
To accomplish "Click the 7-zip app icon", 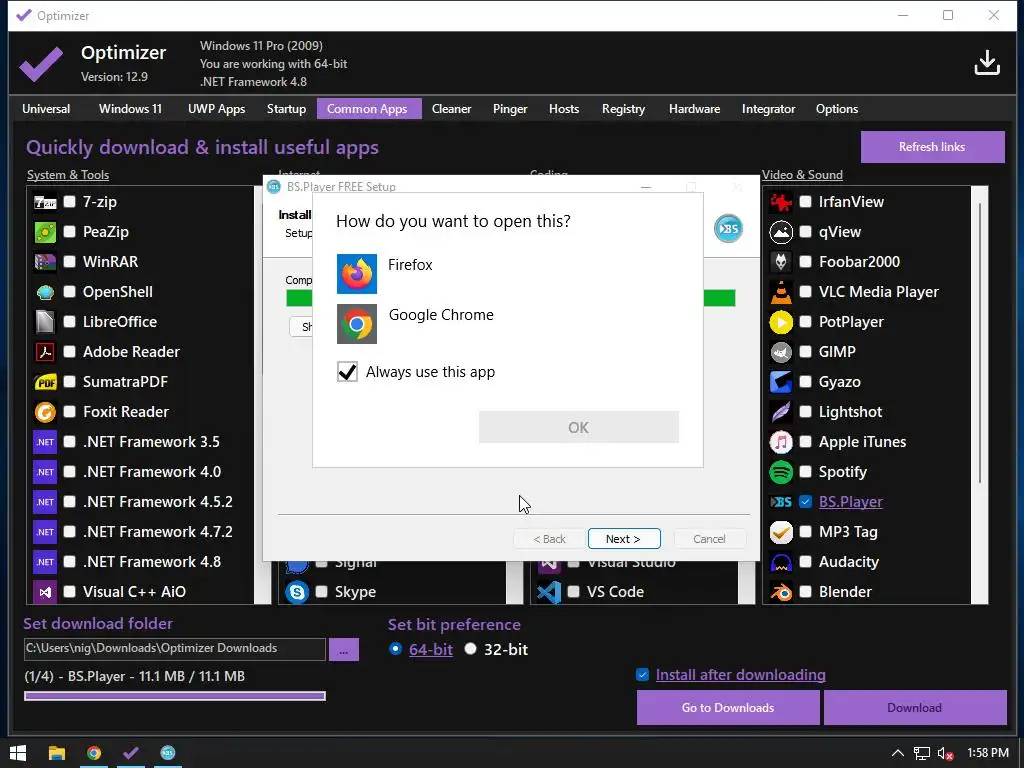I will (x=45, y=202).
